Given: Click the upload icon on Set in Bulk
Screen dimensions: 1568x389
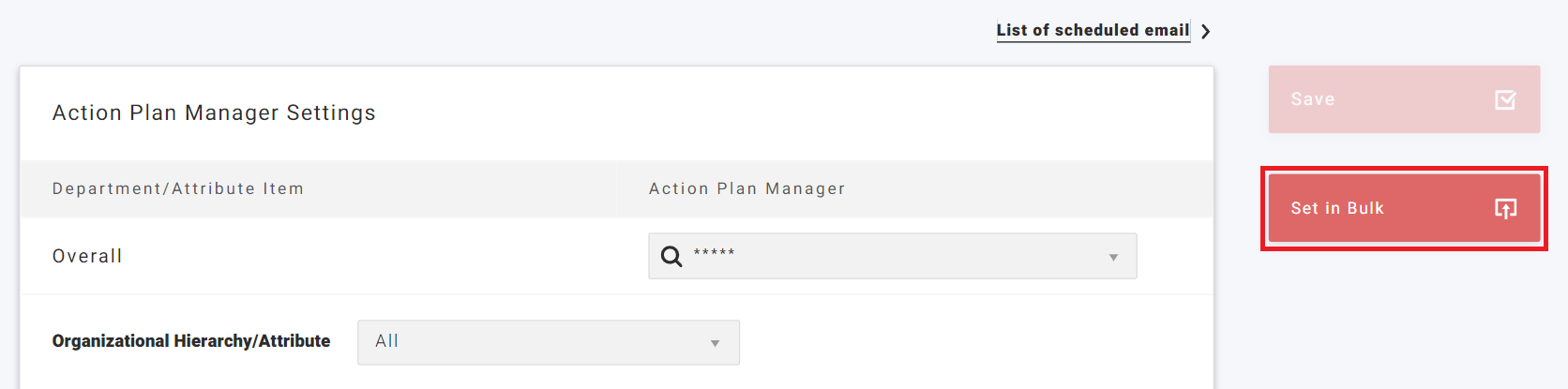Looking at the screenshot, I should coord(1505,208).
